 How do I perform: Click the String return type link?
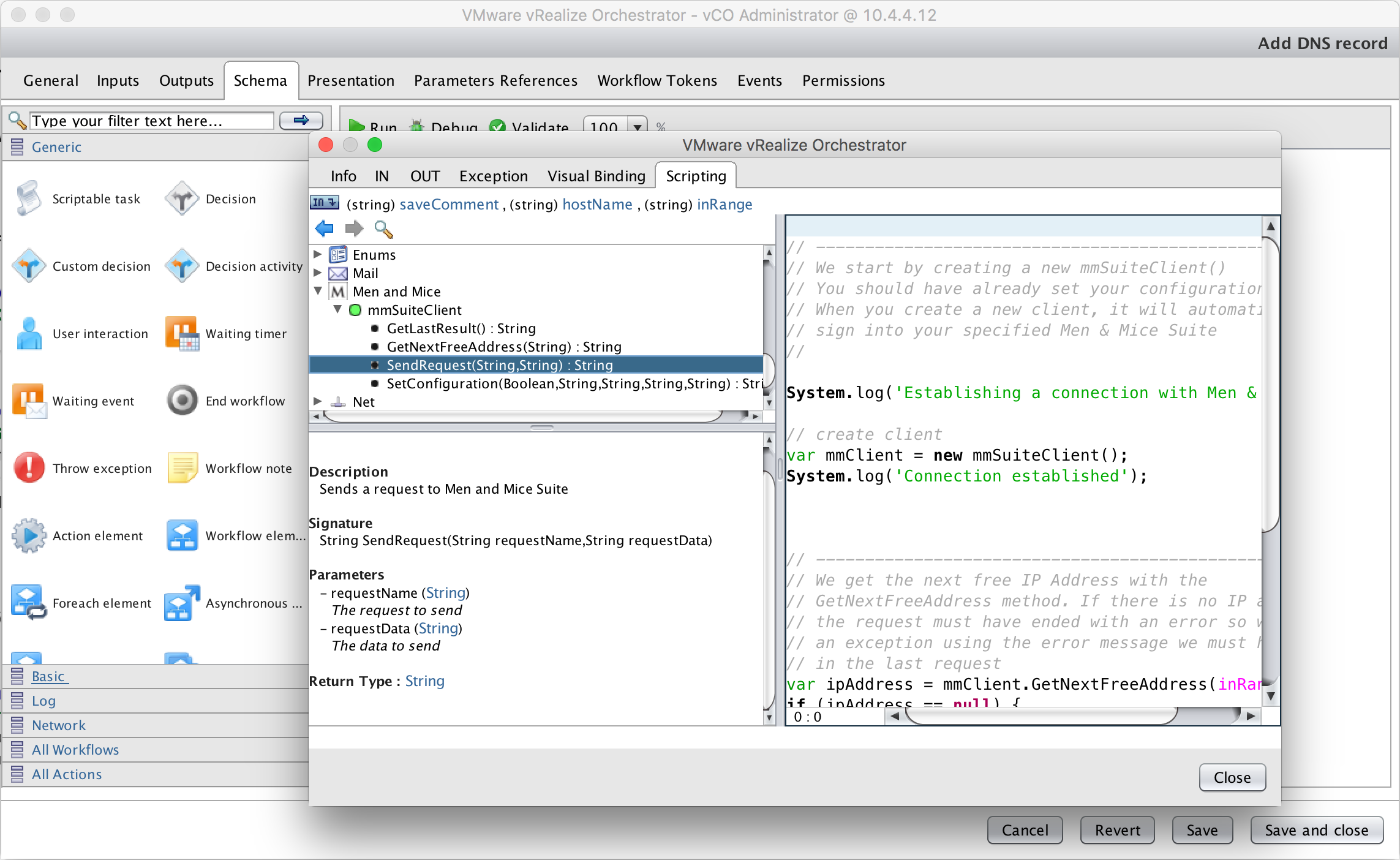[425, 681]
